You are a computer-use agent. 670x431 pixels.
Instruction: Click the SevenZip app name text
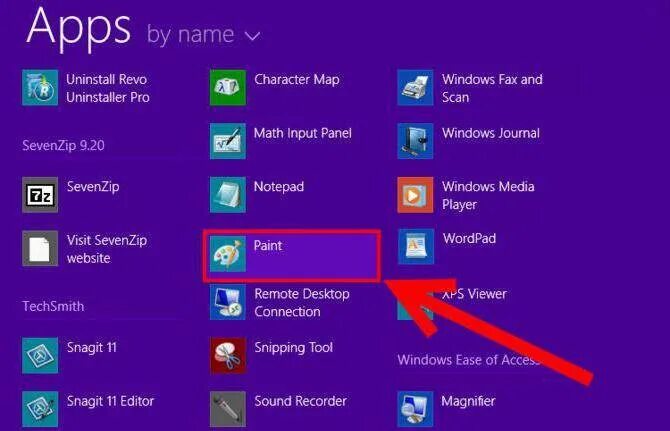coord(93,187)
